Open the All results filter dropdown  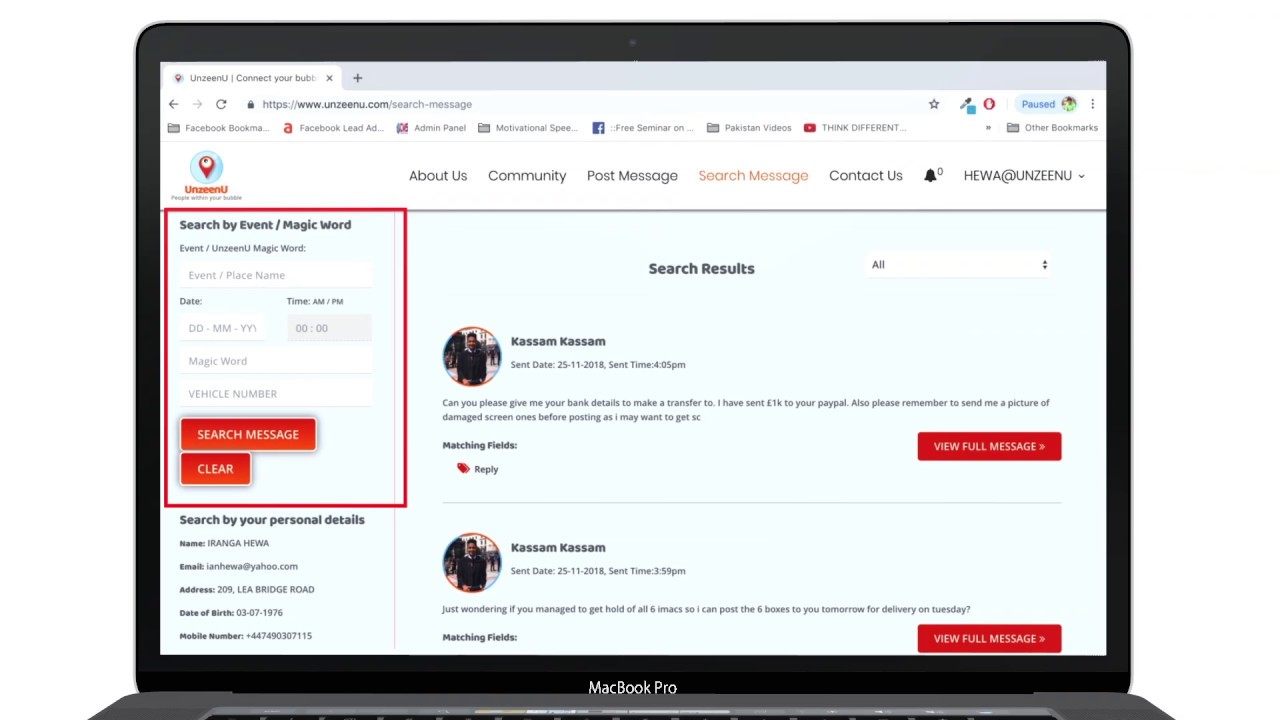click(x=959, y=265)
